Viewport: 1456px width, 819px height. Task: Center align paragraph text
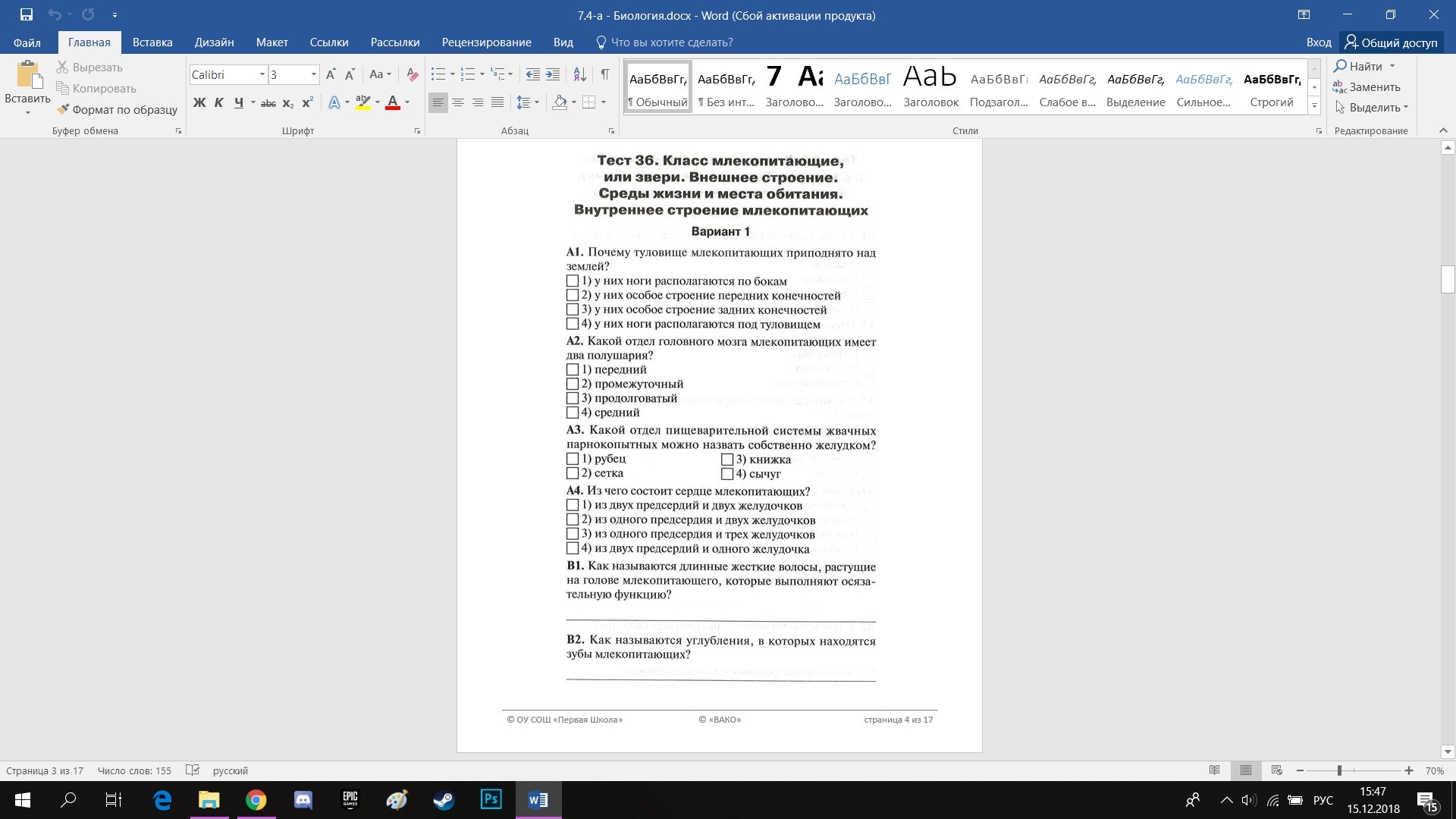click(458, 102)
